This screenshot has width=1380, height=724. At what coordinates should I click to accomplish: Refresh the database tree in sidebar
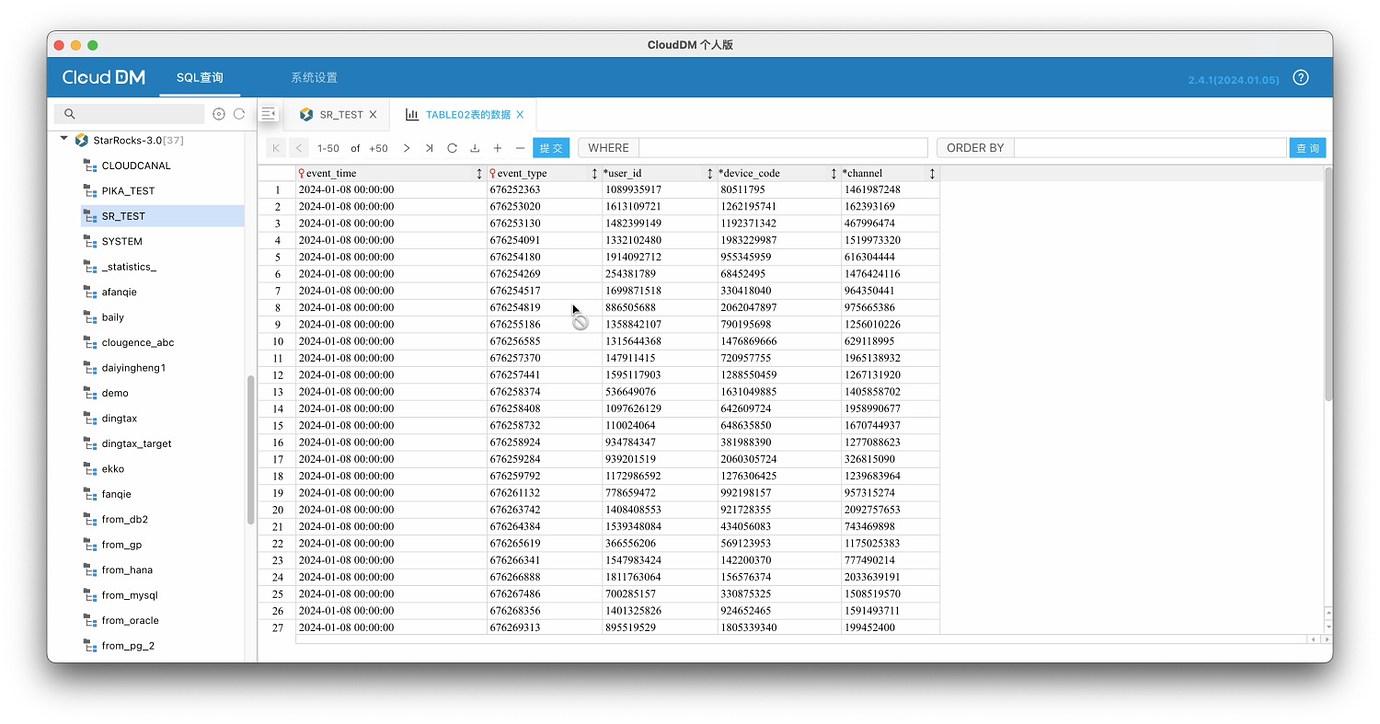click(x=239, y=114)
